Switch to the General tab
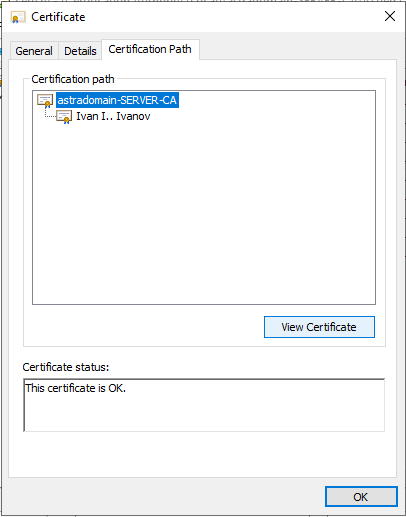 (x=34, y=51)
